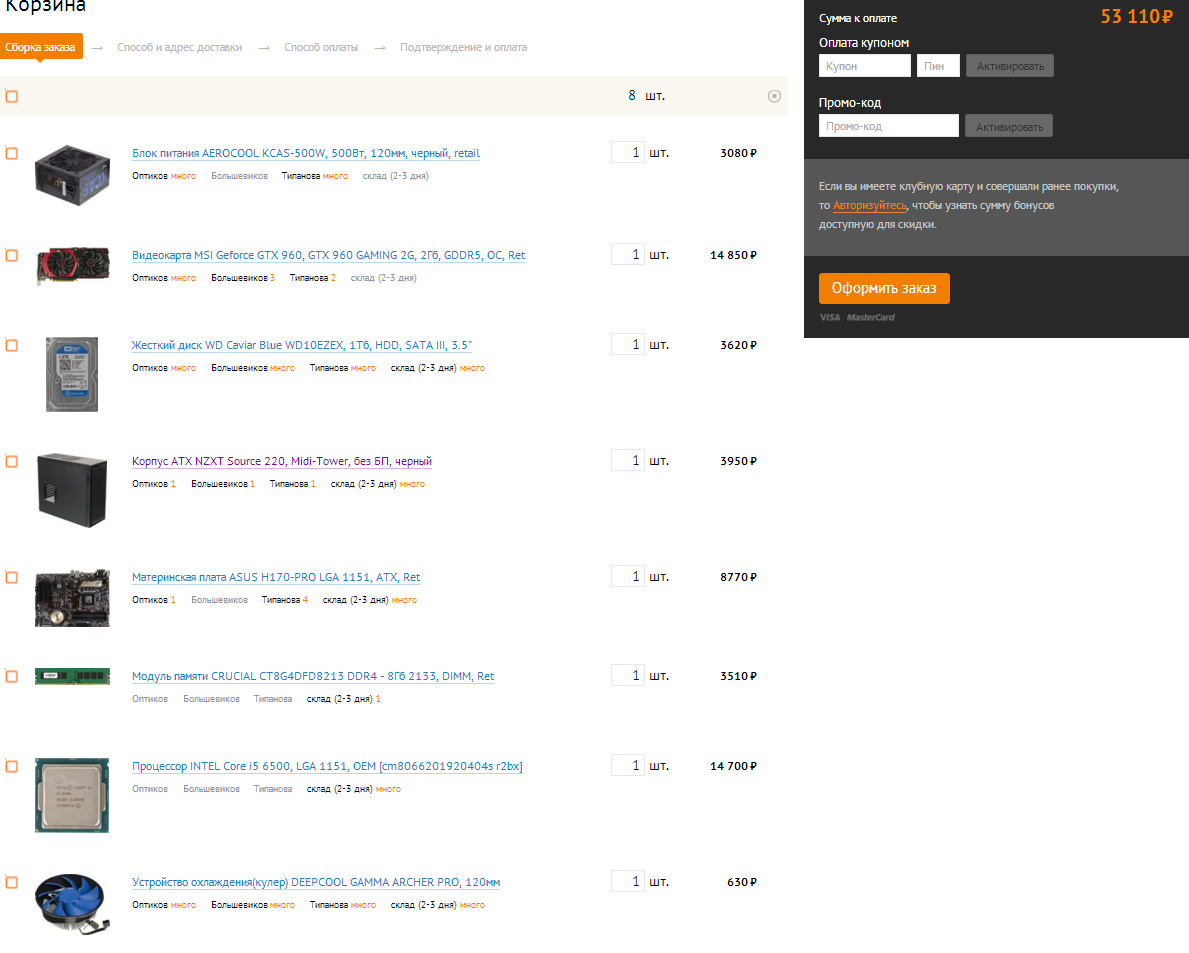Open the NZXT Source 220 case product link
The image size is (1189, 953).
pos(282,461)
